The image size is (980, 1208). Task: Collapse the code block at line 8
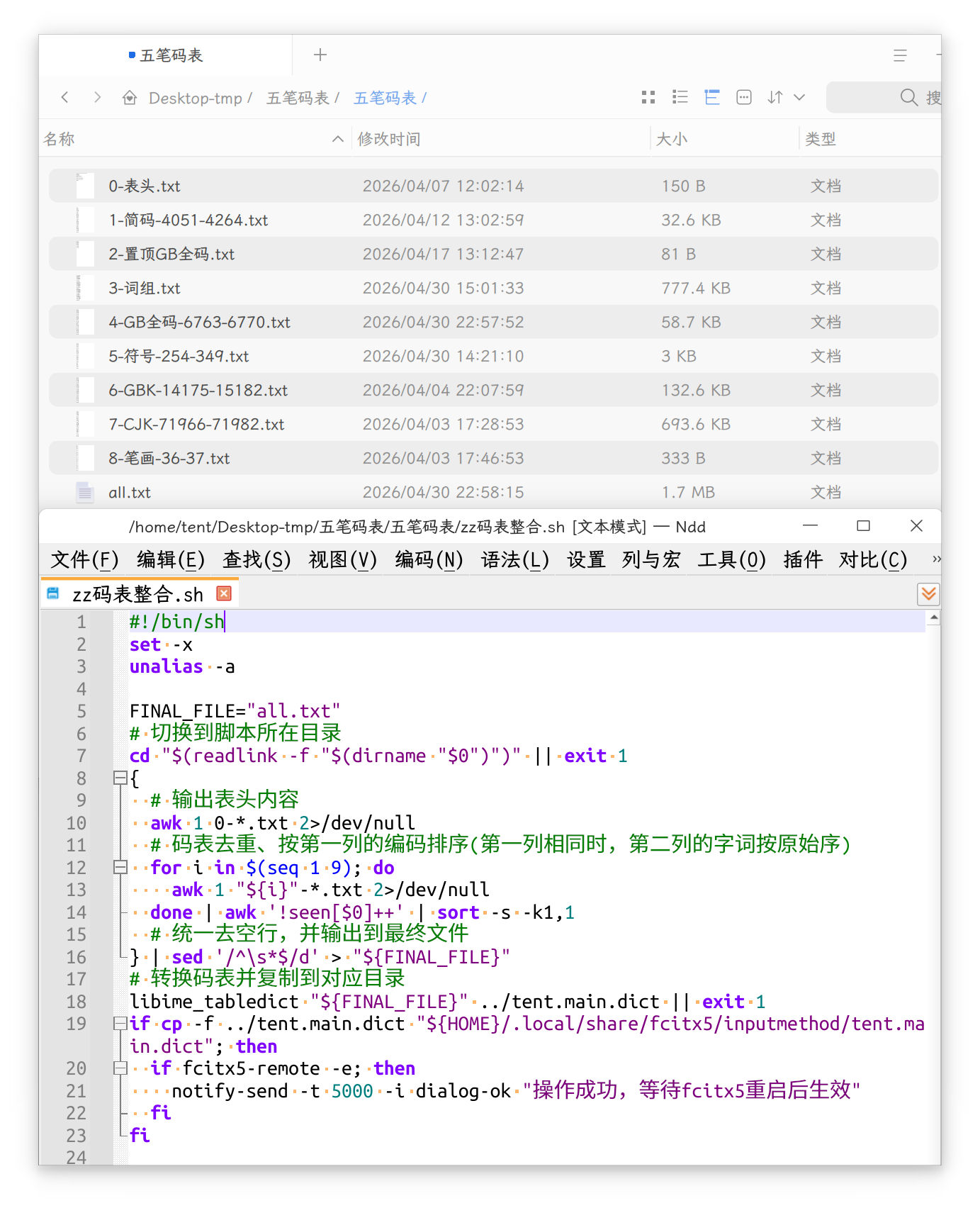coord(120,778)
